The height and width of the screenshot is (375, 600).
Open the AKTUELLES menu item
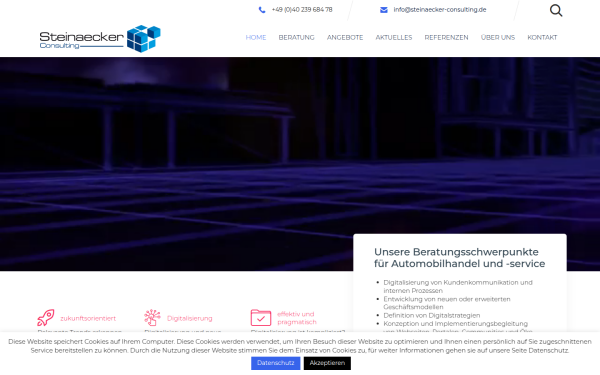394,38
